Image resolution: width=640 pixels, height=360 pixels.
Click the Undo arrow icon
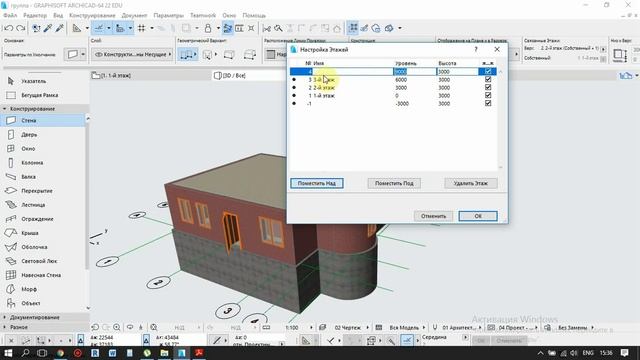[x=9, y=28]
